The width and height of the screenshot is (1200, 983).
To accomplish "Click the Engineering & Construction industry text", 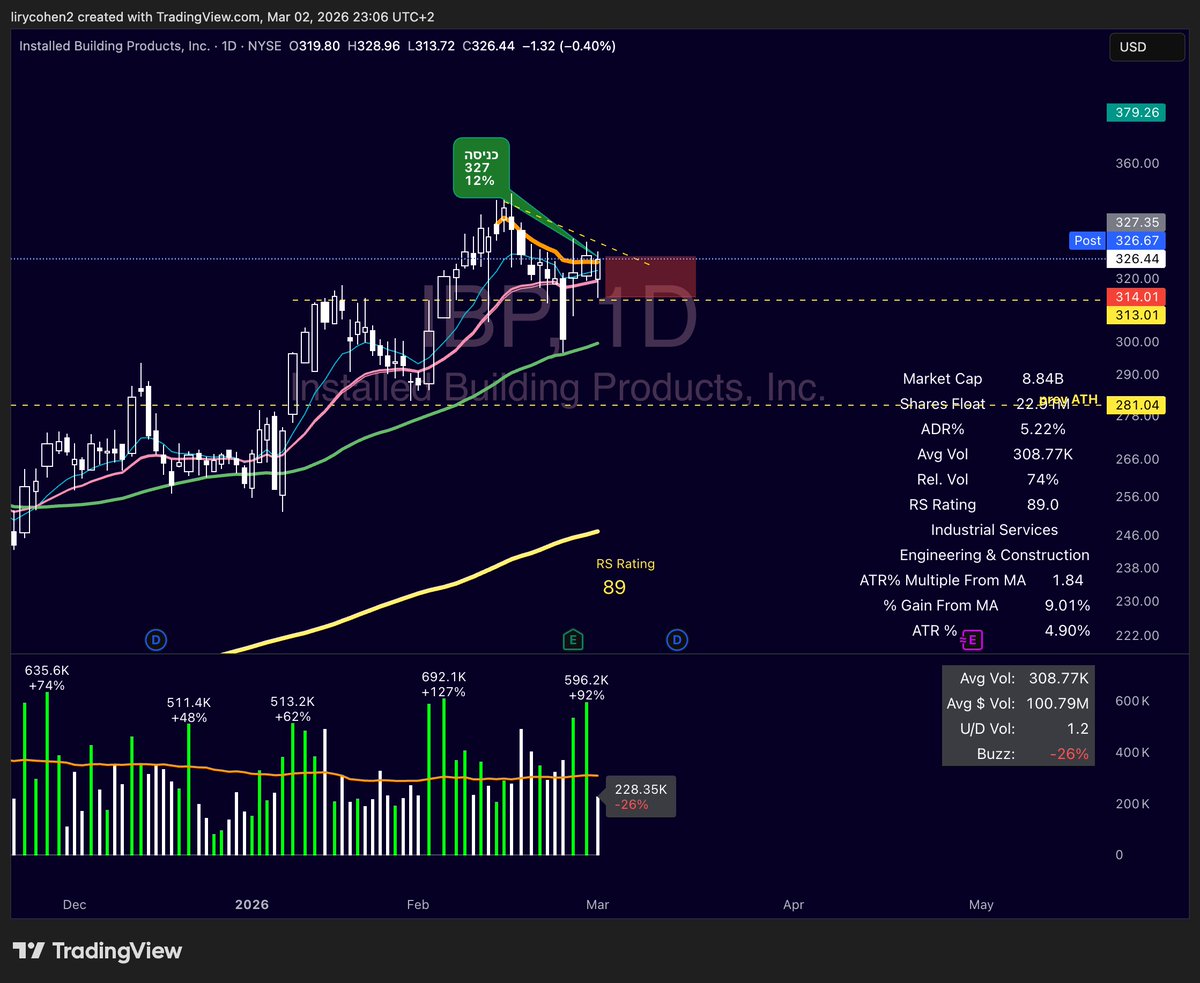I will click(x=994, y=555).
